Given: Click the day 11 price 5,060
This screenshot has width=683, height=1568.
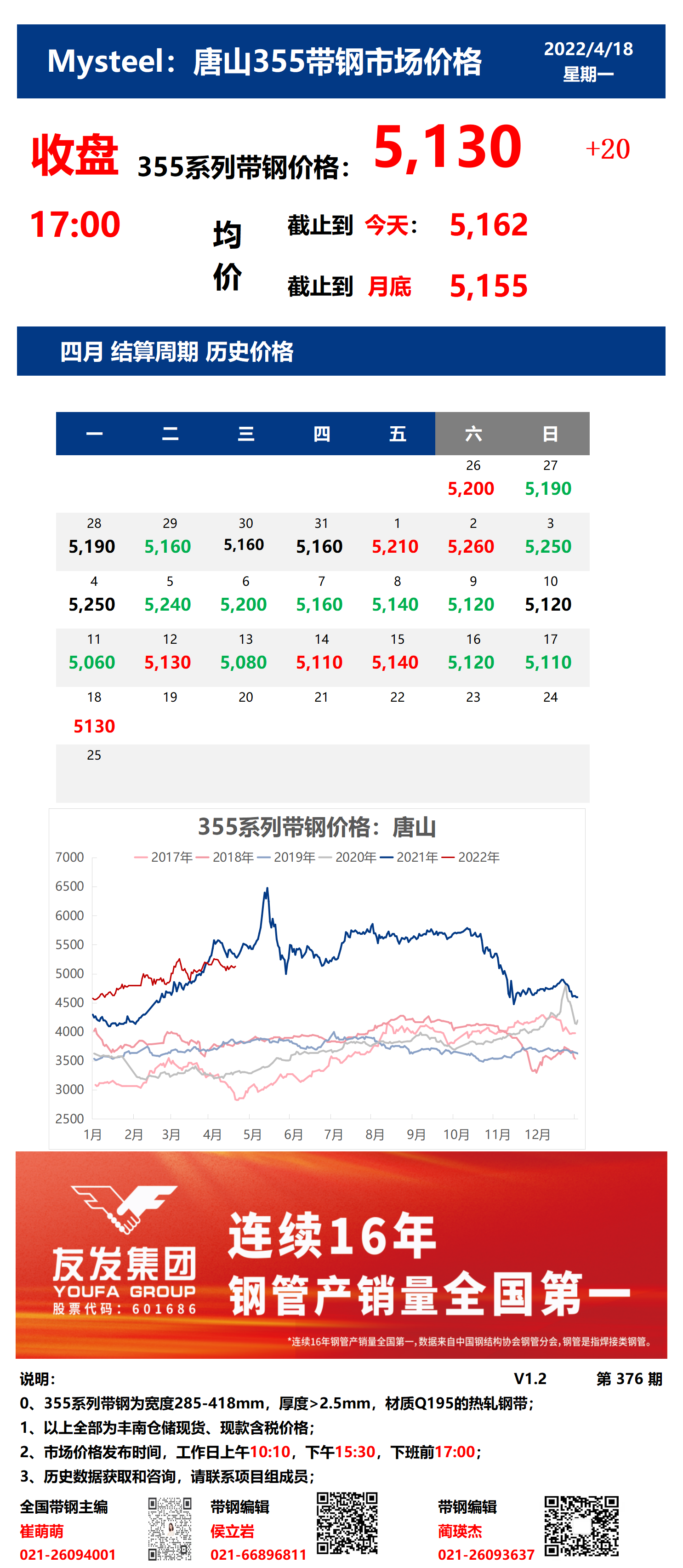Looking at the screenshot, I should pos(92,662).
